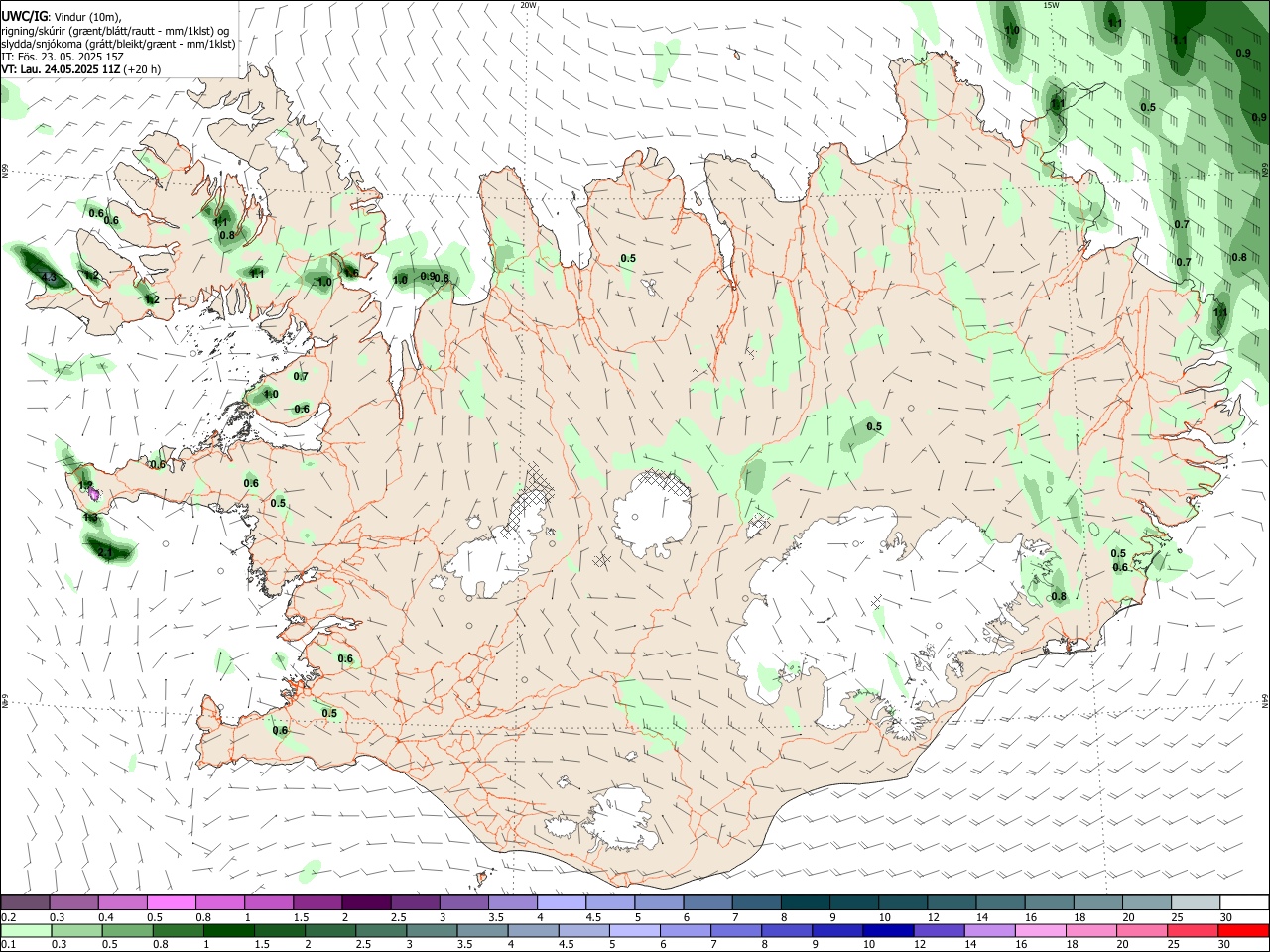Viewport: 1270px width, 952px height.
Task: Click the purple snow patch on Snæfellsnes tip
Action: (94, 493)
